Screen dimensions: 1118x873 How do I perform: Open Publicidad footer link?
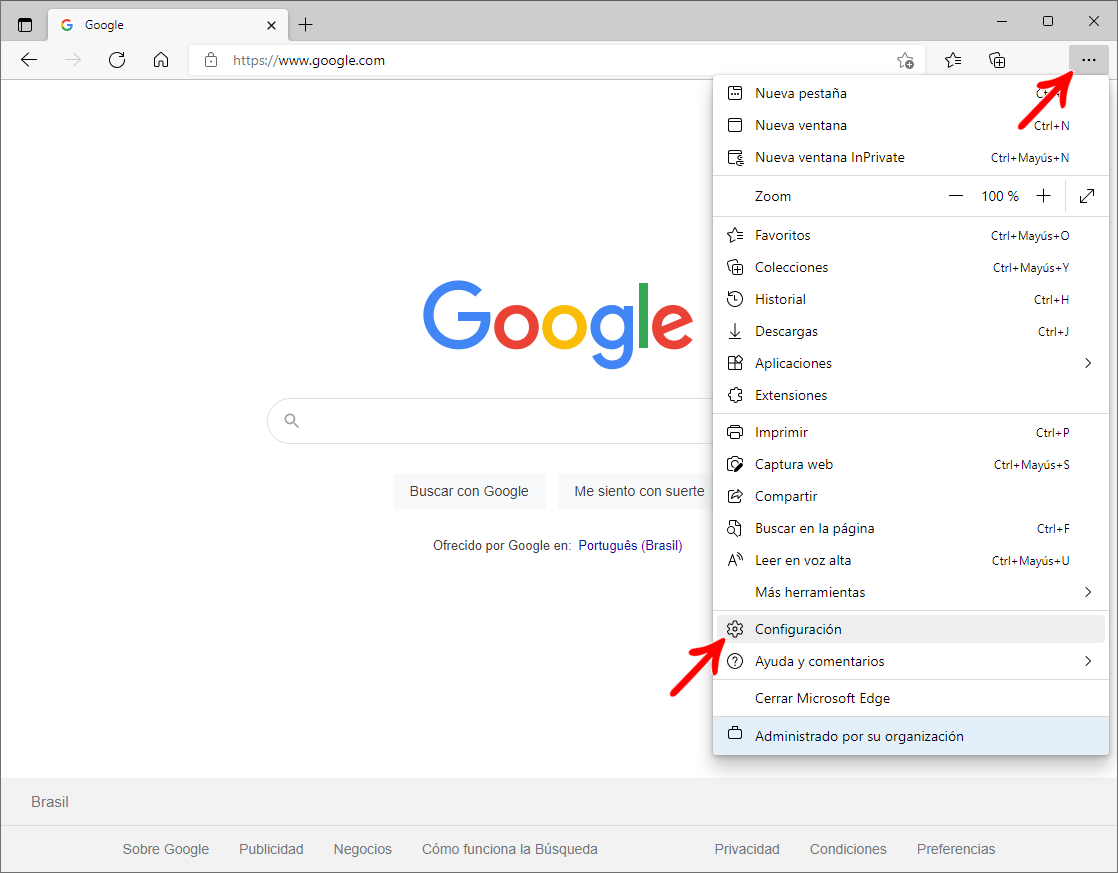point(271,849)
